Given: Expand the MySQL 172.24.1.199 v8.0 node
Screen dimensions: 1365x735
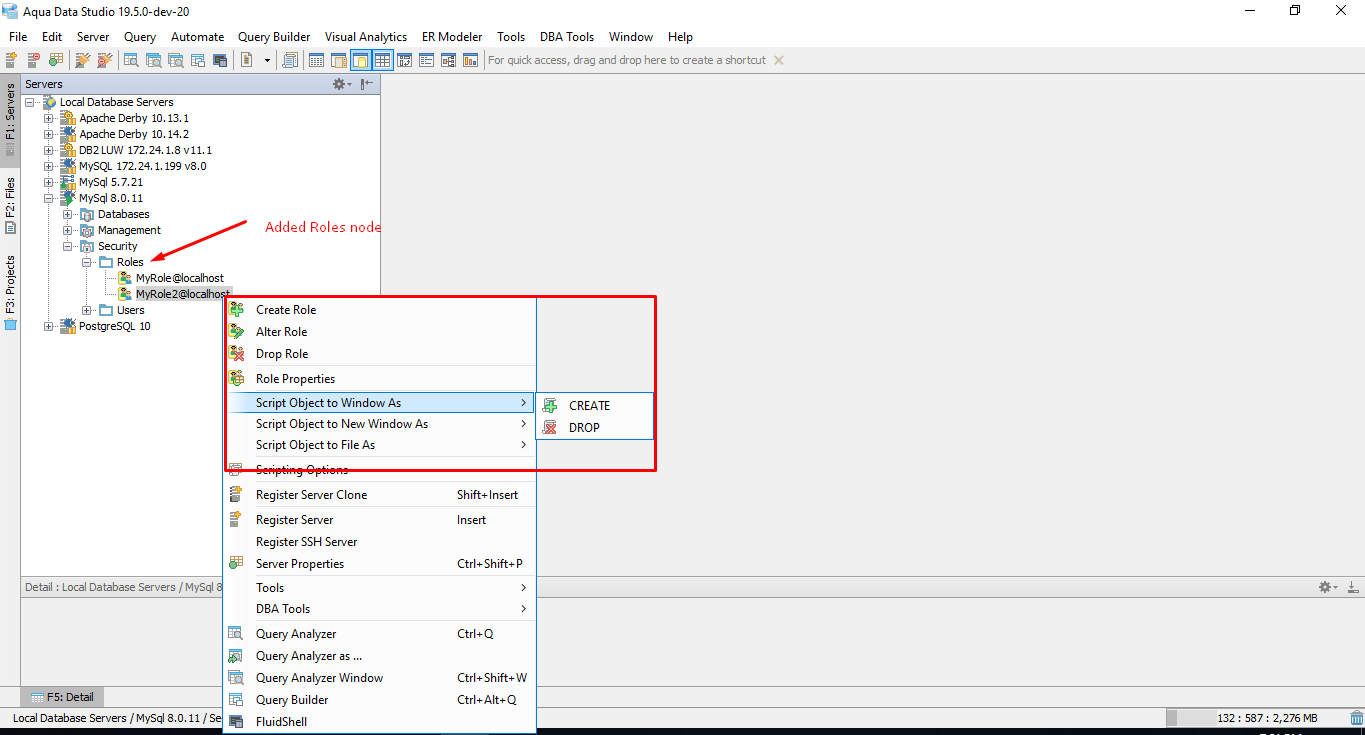Looking at the screenshot, I should pyautogui.click(x=48, y=166).
